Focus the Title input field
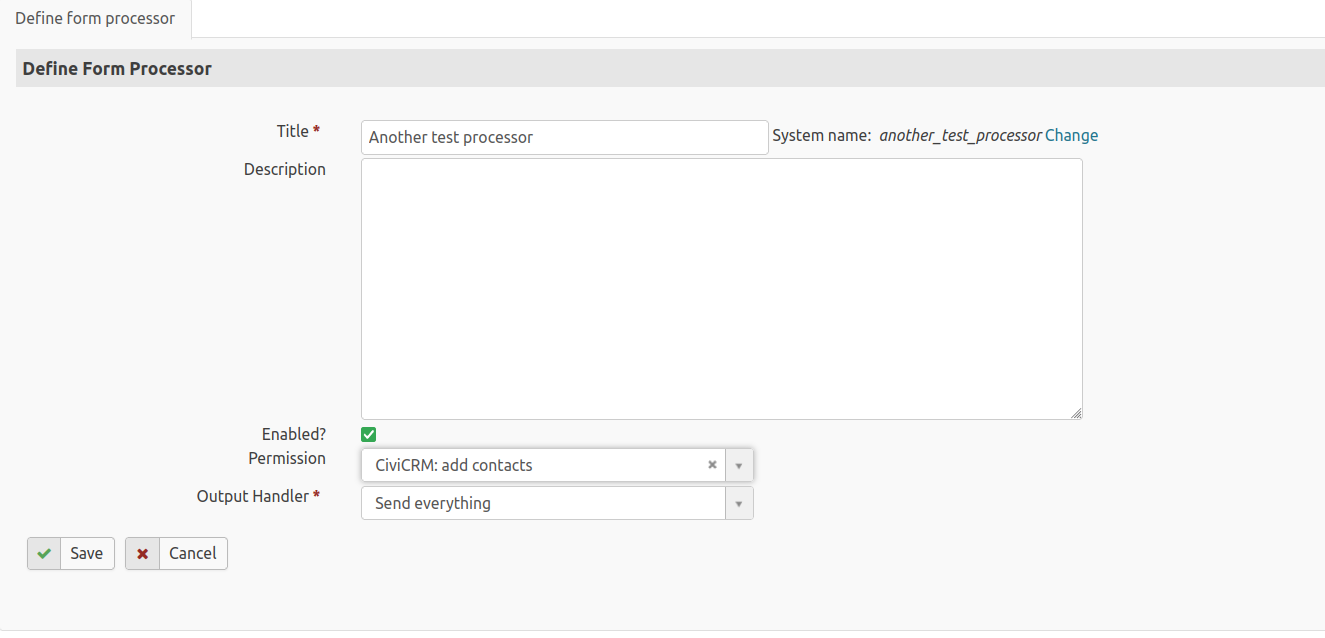 click(x=564, y=137)
